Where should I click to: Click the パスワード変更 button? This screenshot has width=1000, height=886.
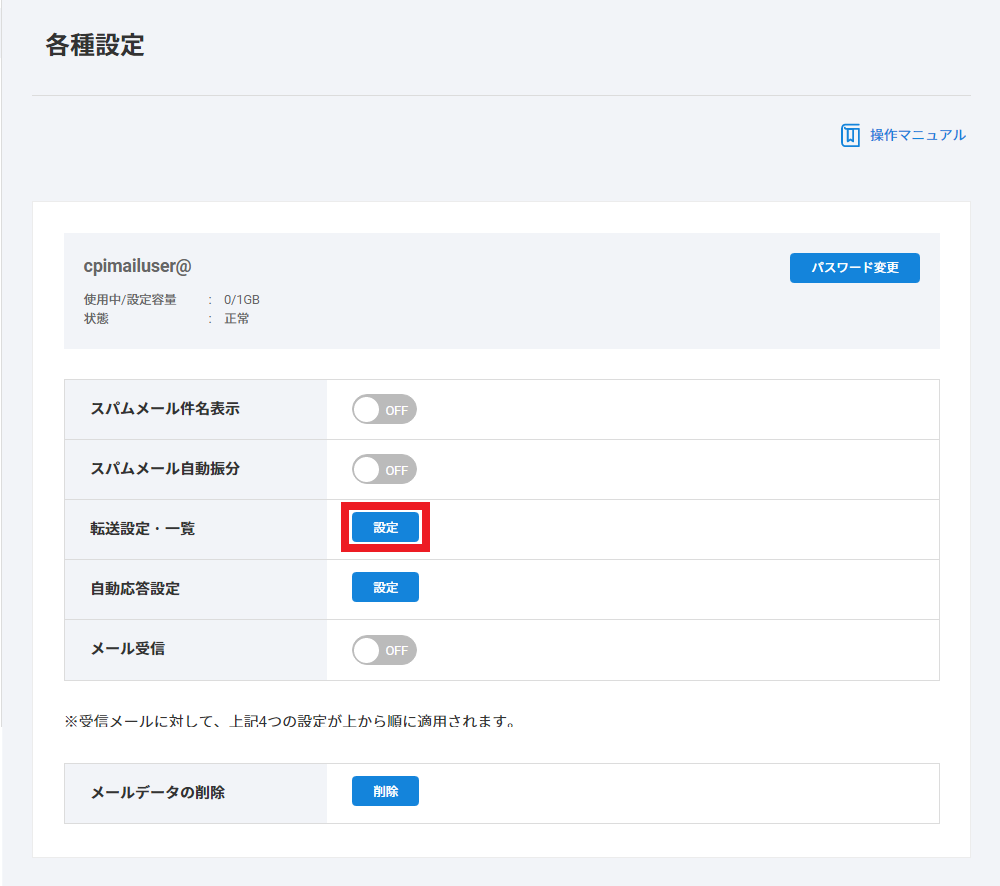pos(854,268)
